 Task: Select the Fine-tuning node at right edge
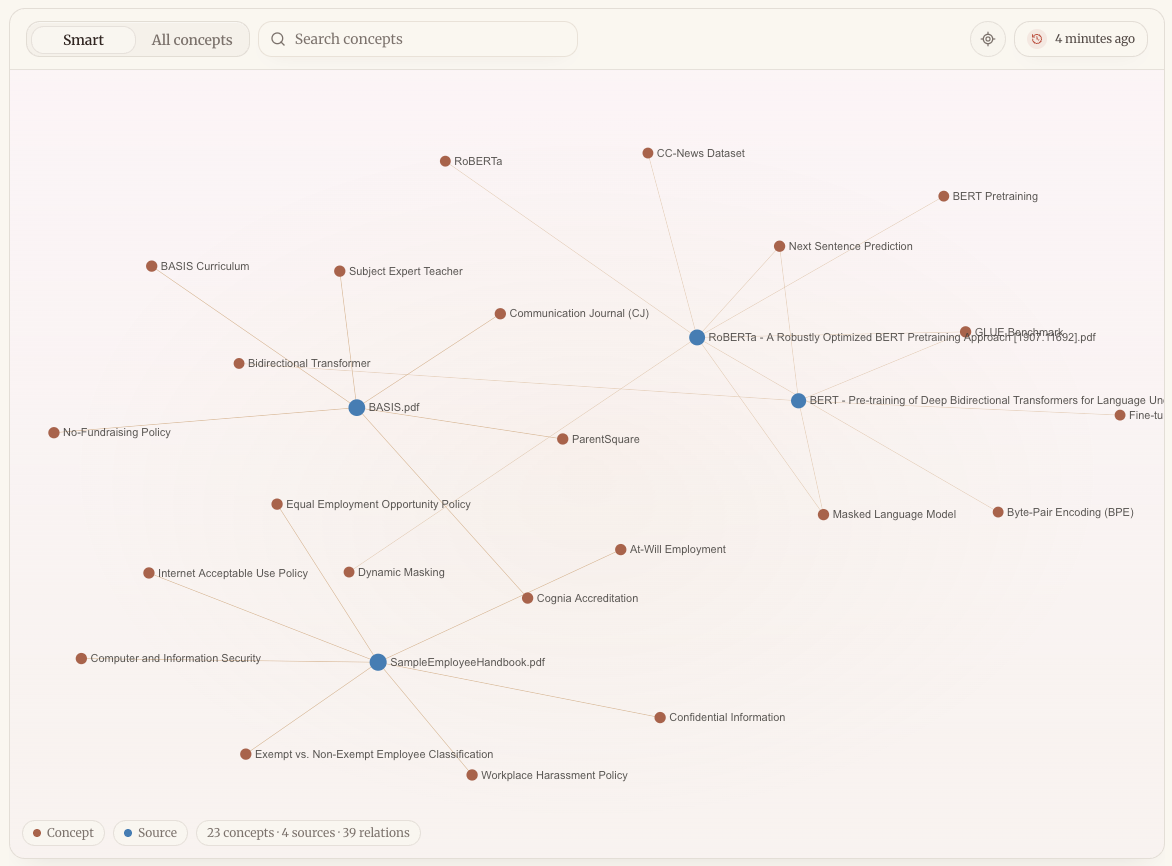point(1120,415)
